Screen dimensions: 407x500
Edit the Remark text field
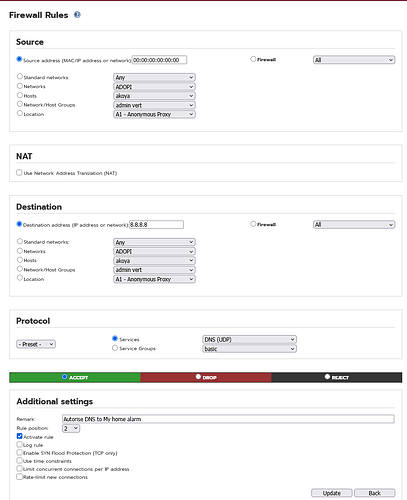[x=228, y=419]
